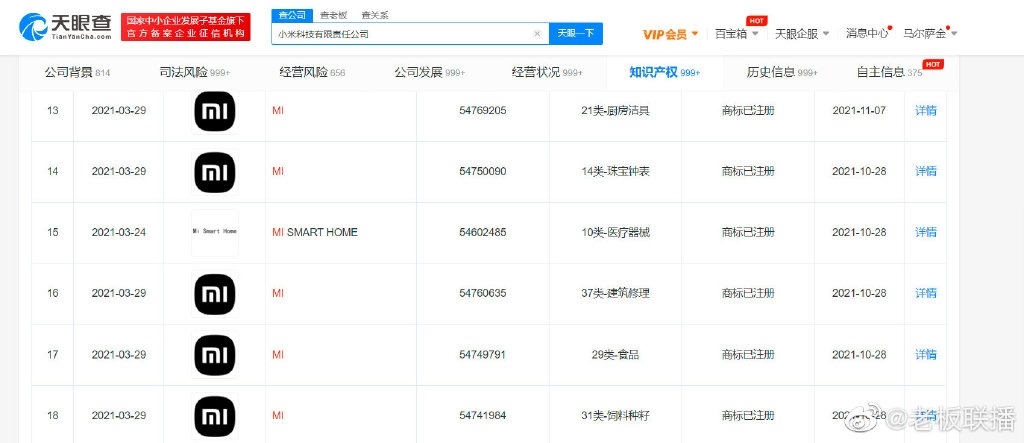Image resolution: width=1024 pixels, height=443 pixels.
Task: Open MI logo thumbnail in row 13
Action: [x=215, y=112]
